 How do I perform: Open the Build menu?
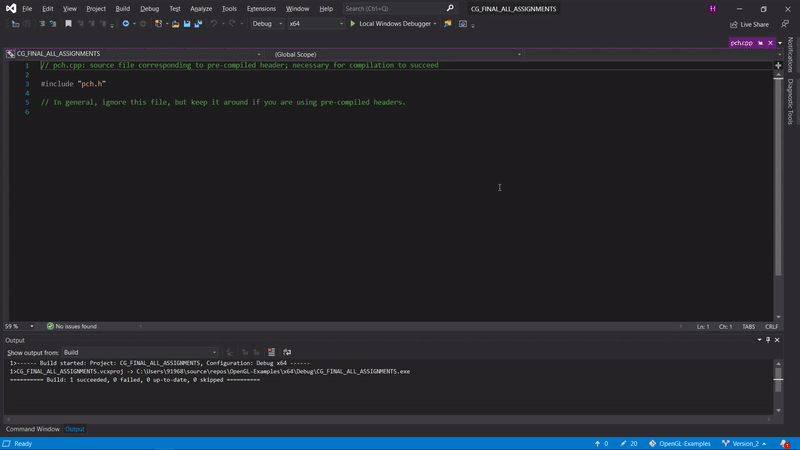[x=122, y=8]
